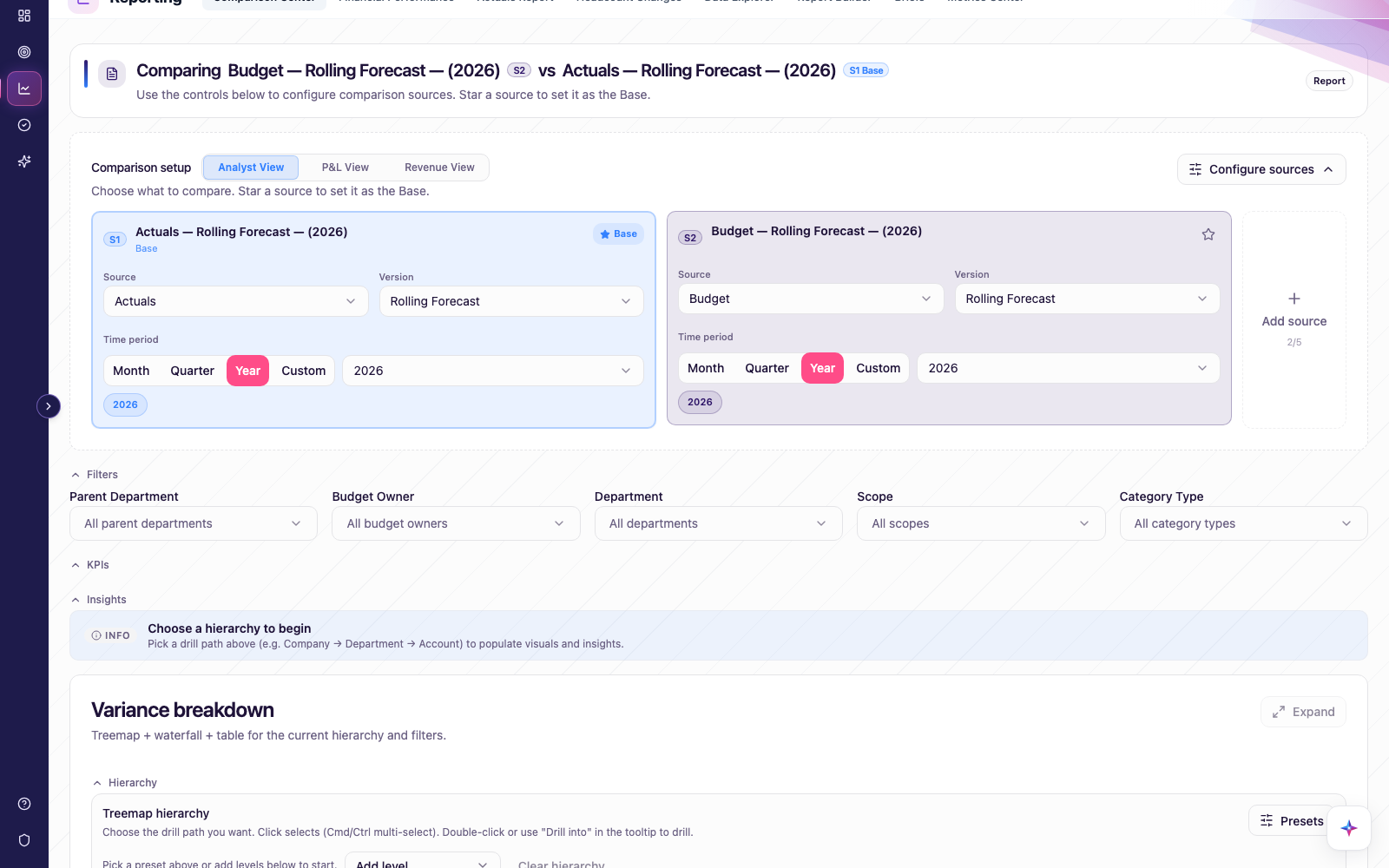Open the S2 Source dropdown showing Budget
Image resolution: width=1389 pixels, height=868 pixels.
[811, 299]
